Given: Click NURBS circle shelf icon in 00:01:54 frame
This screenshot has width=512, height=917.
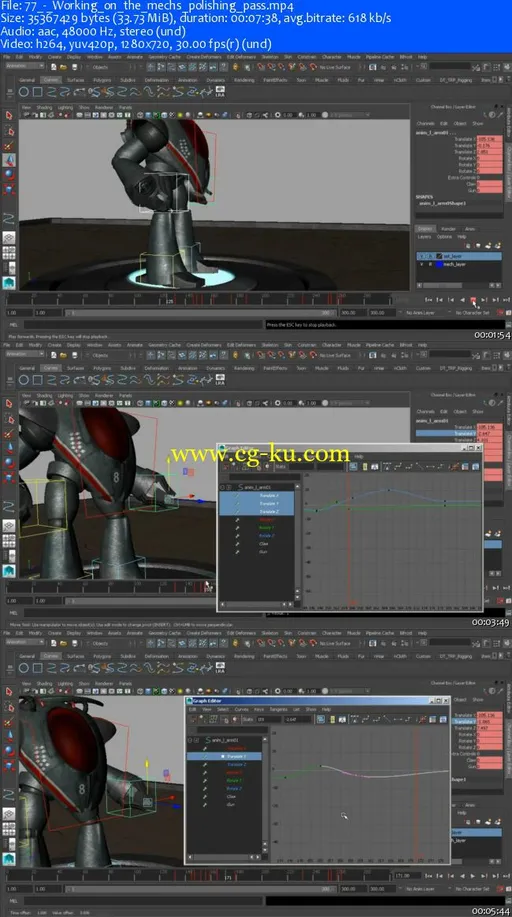Looking at the screenshot, I should coord(23,92).
